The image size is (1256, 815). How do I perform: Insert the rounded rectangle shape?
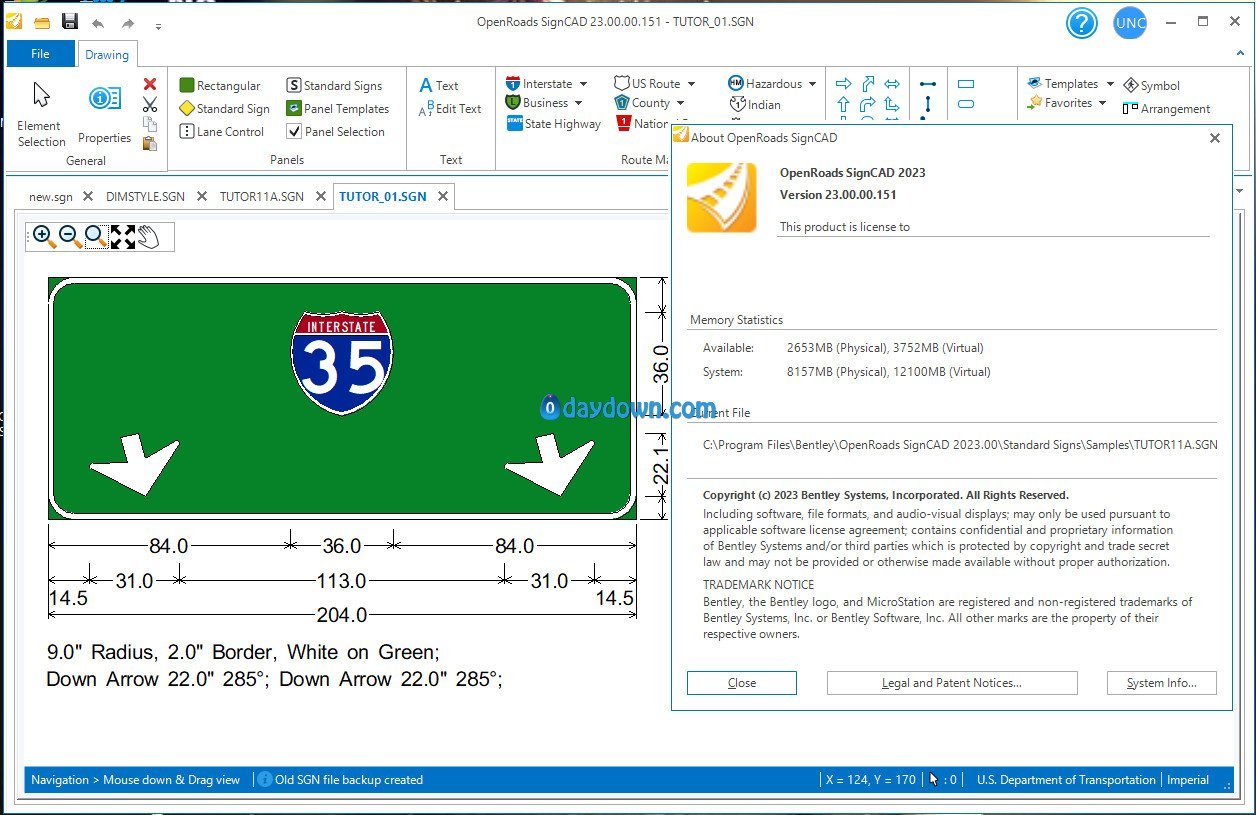coord(966,104)
